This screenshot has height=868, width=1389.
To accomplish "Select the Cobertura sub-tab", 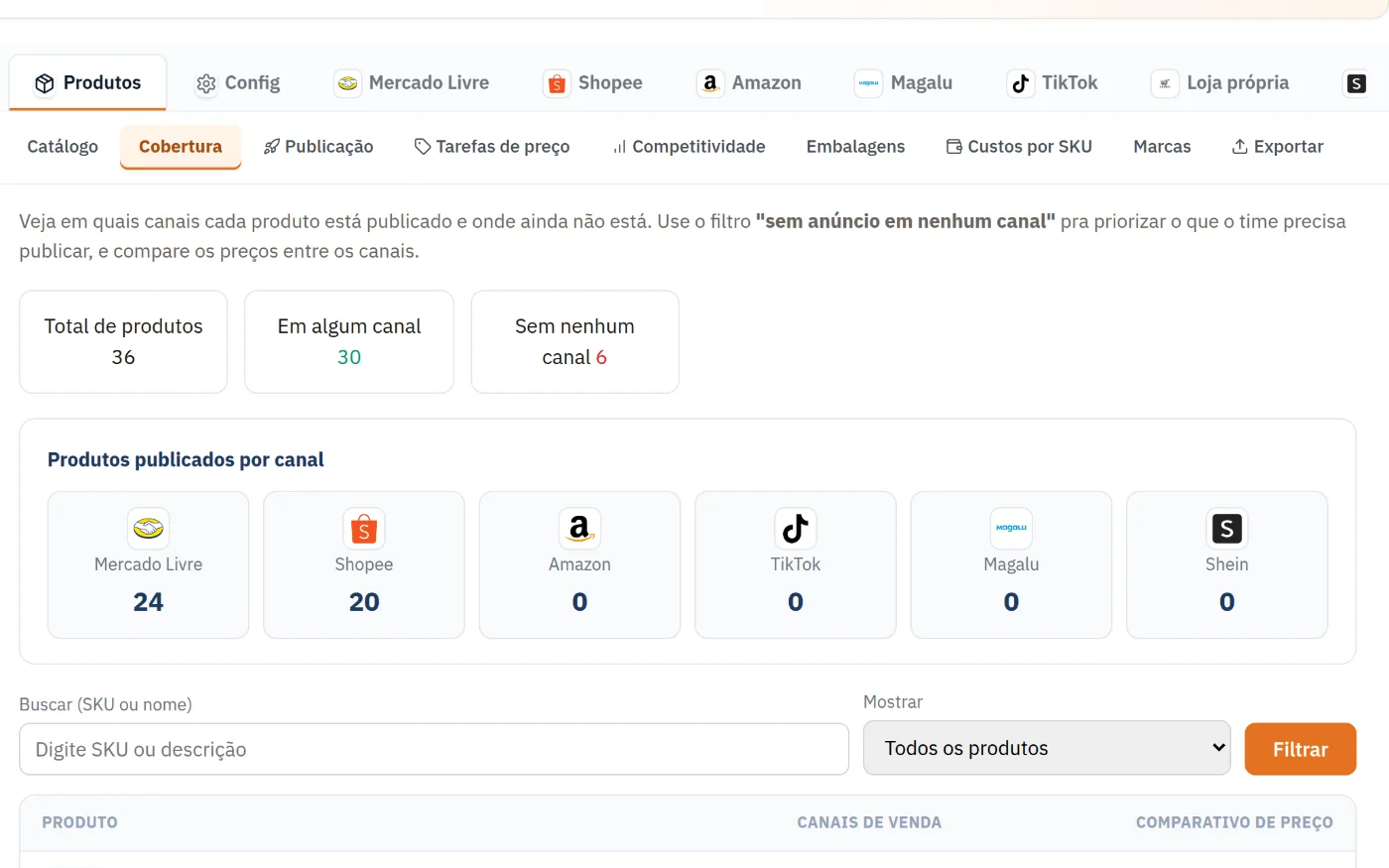I will pos(181,147).
